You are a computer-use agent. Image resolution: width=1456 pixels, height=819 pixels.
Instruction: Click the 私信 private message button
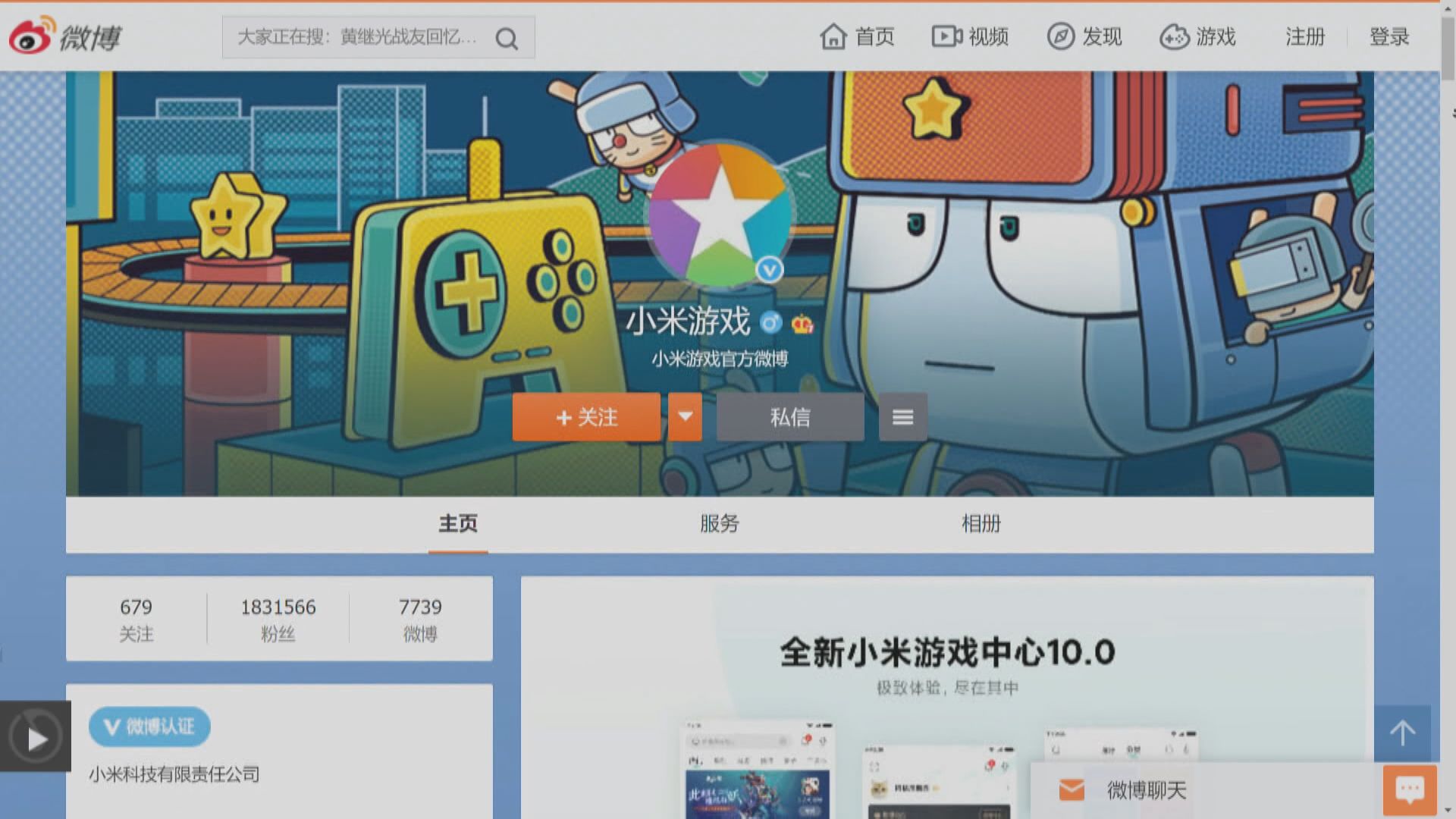coord(789,417)
